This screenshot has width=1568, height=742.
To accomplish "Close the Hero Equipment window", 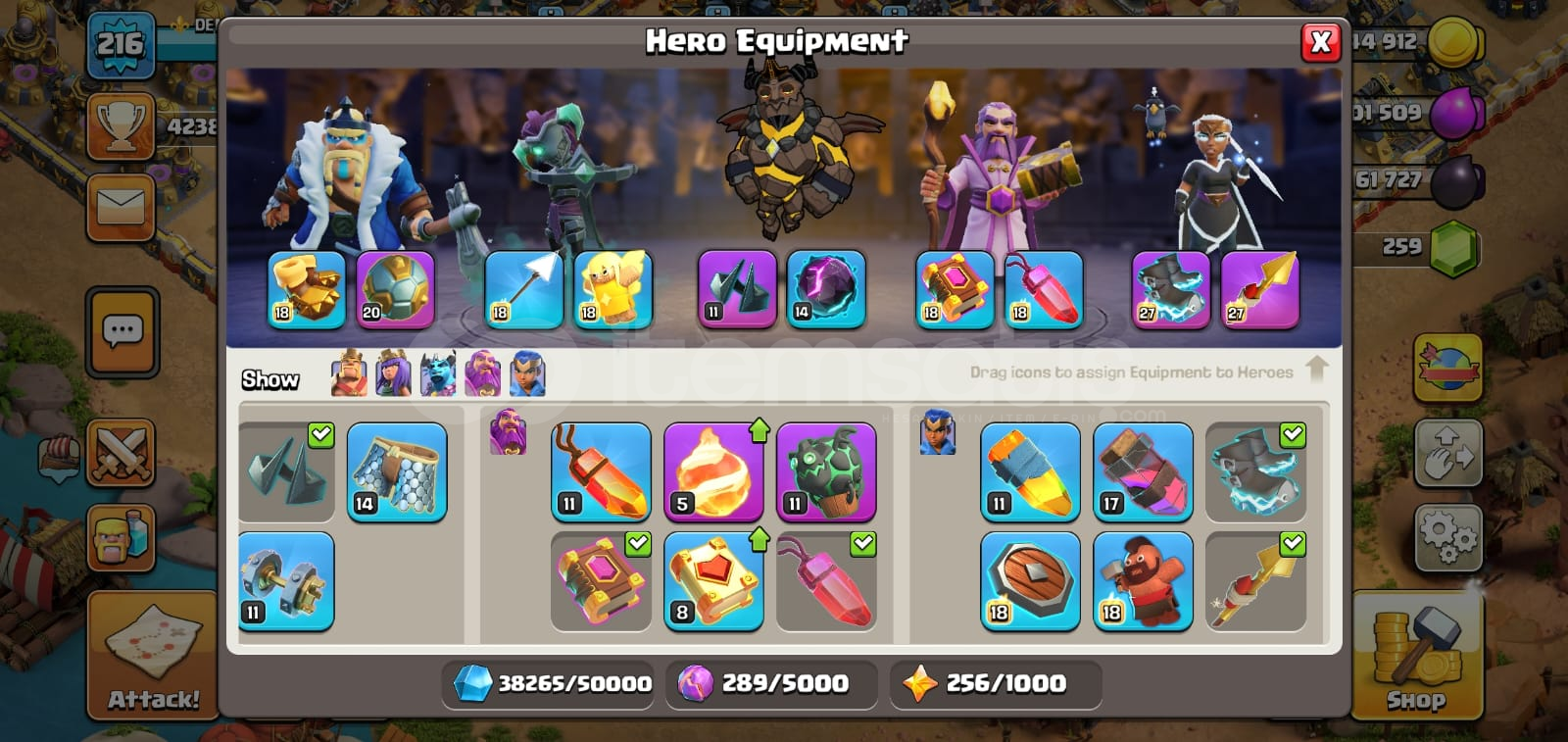I will click(x=1320, y=41).
